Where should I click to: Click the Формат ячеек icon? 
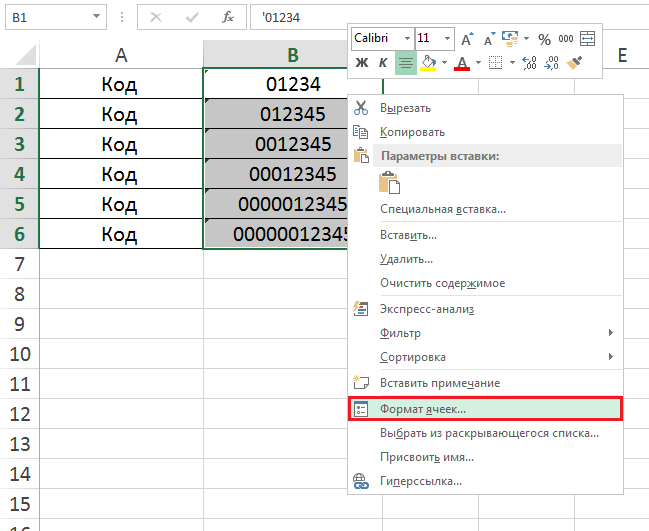[x=361, y=409]
